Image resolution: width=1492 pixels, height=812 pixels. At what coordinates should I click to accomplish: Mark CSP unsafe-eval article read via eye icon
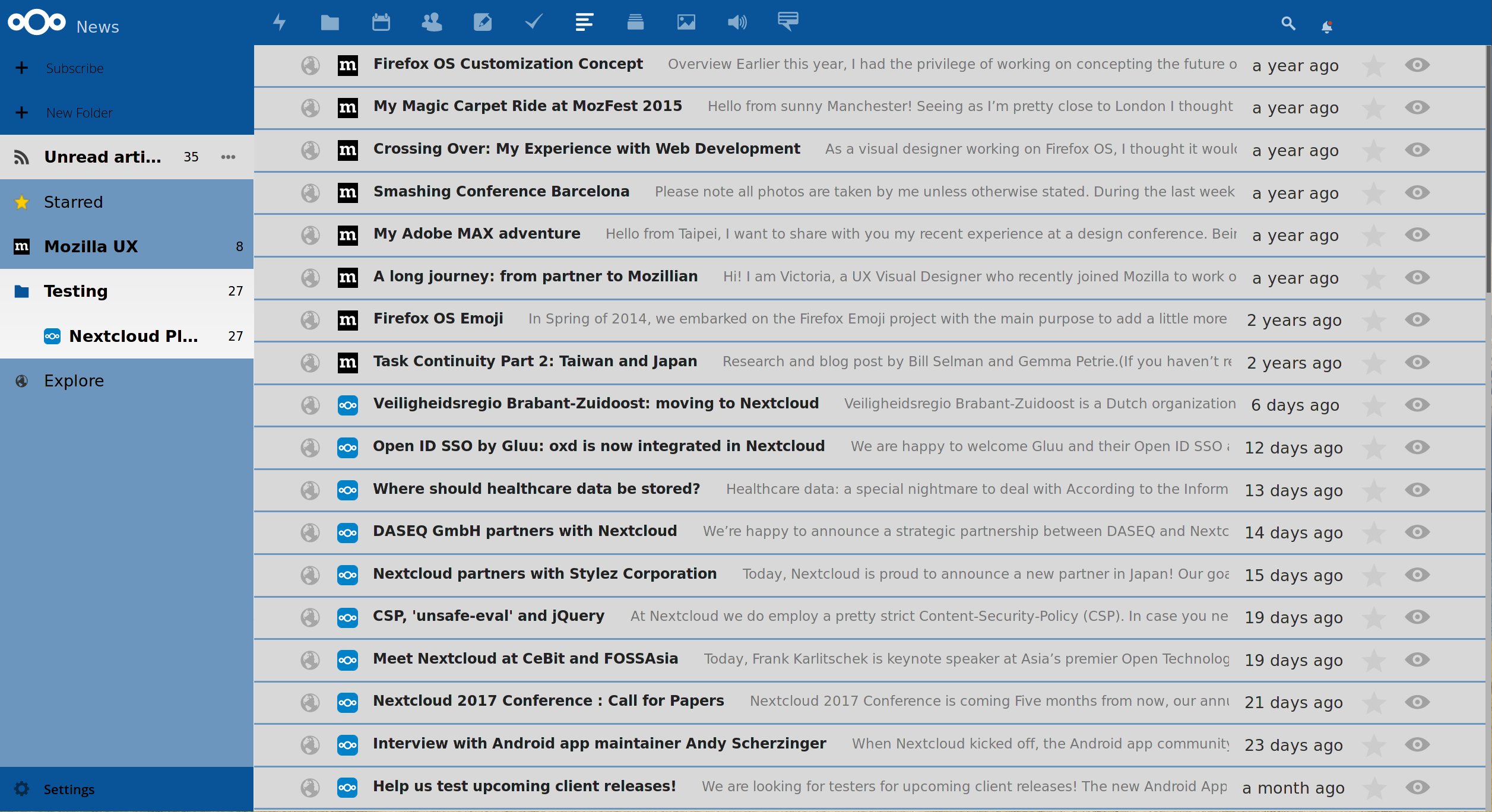pyautogui.click(x=1417, y=617)
